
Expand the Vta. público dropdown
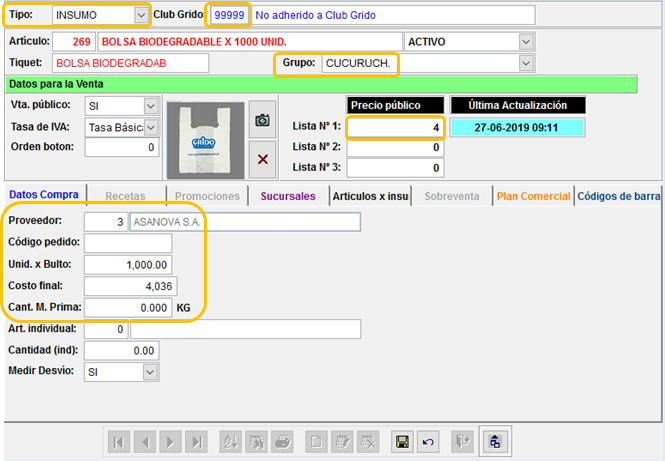tap(150, 105)
